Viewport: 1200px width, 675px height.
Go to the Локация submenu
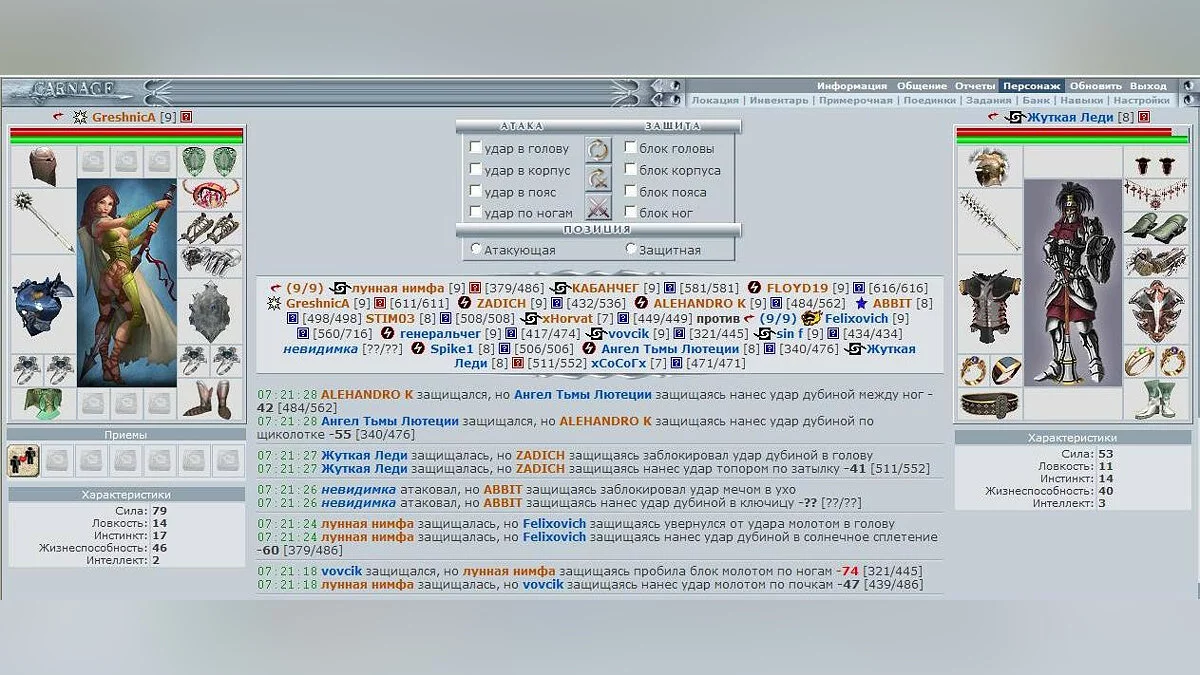tap(715, 100)
